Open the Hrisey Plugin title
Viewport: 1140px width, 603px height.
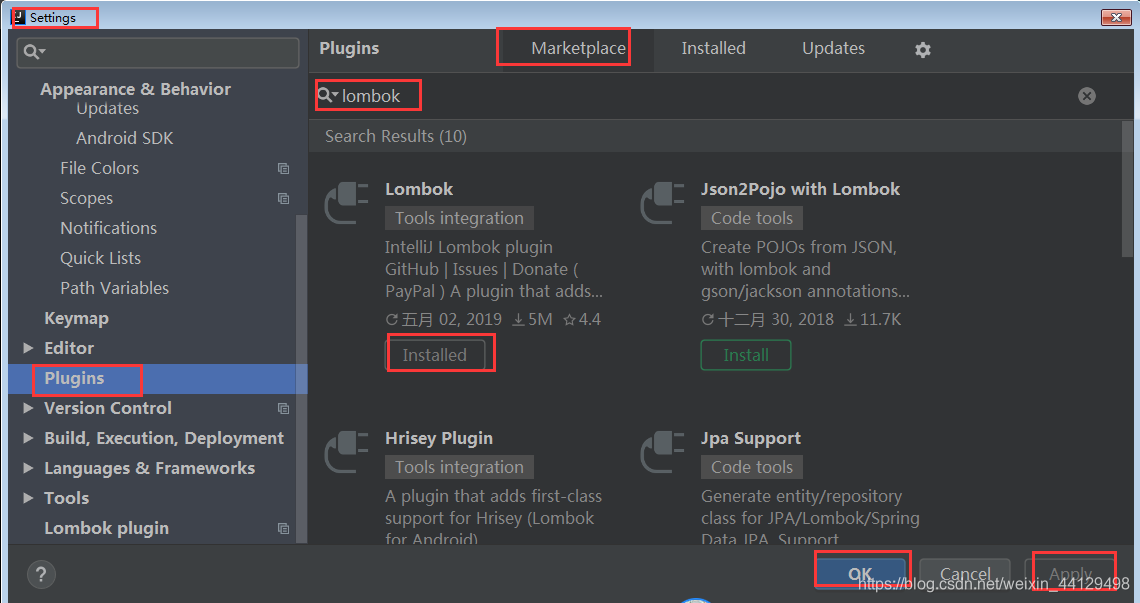[x=439, y=438]
